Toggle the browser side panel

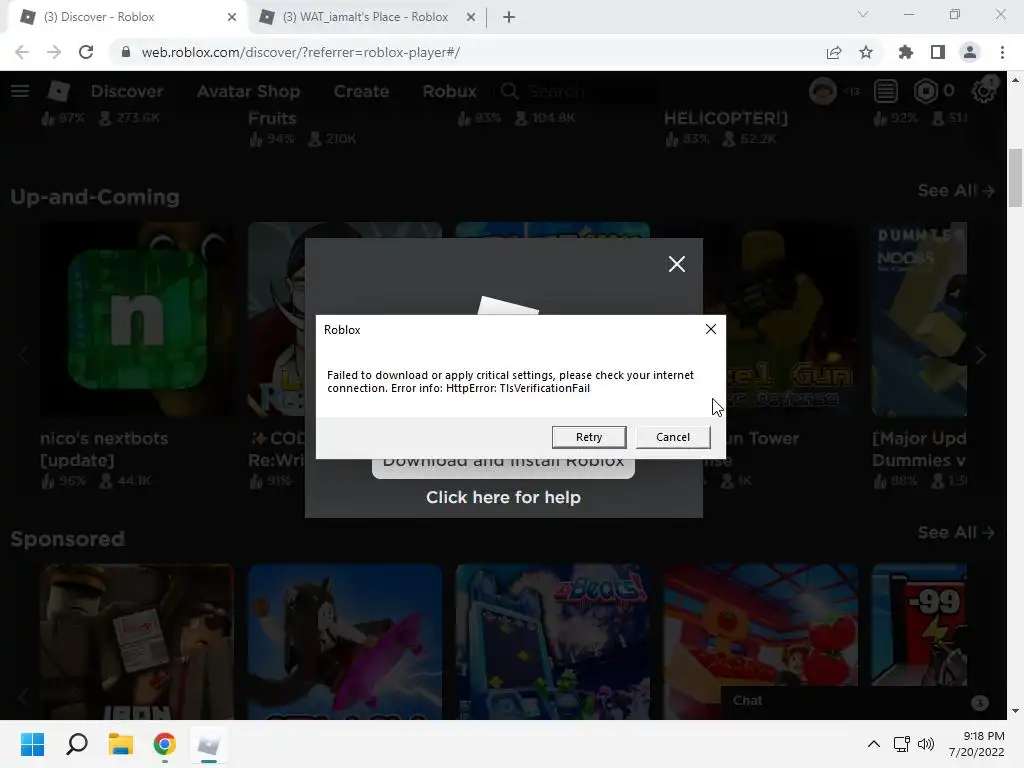tap(938, 52)
